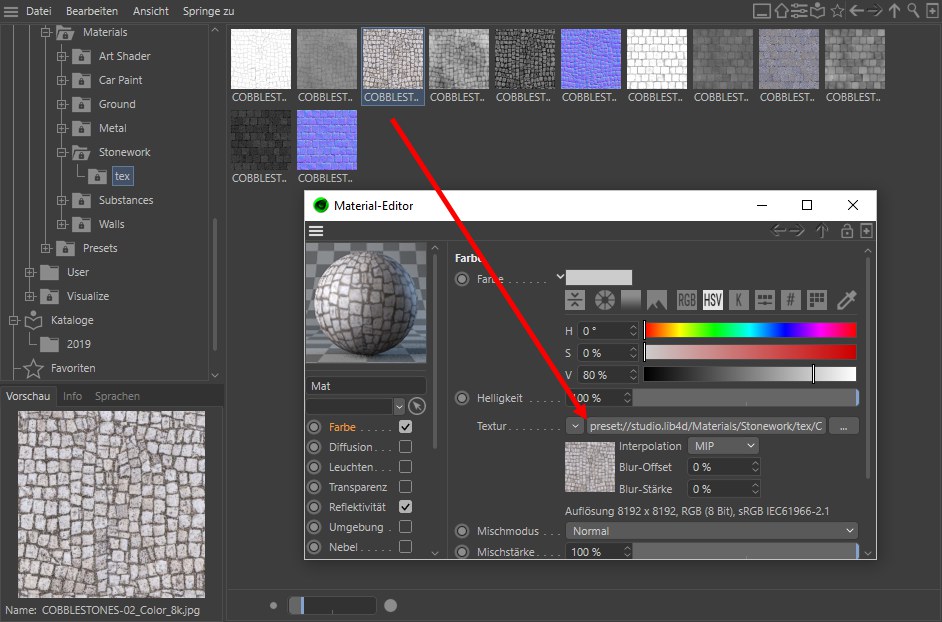Show the color swatches grid
Screen dimensions: 942x622
coord(817,300)
